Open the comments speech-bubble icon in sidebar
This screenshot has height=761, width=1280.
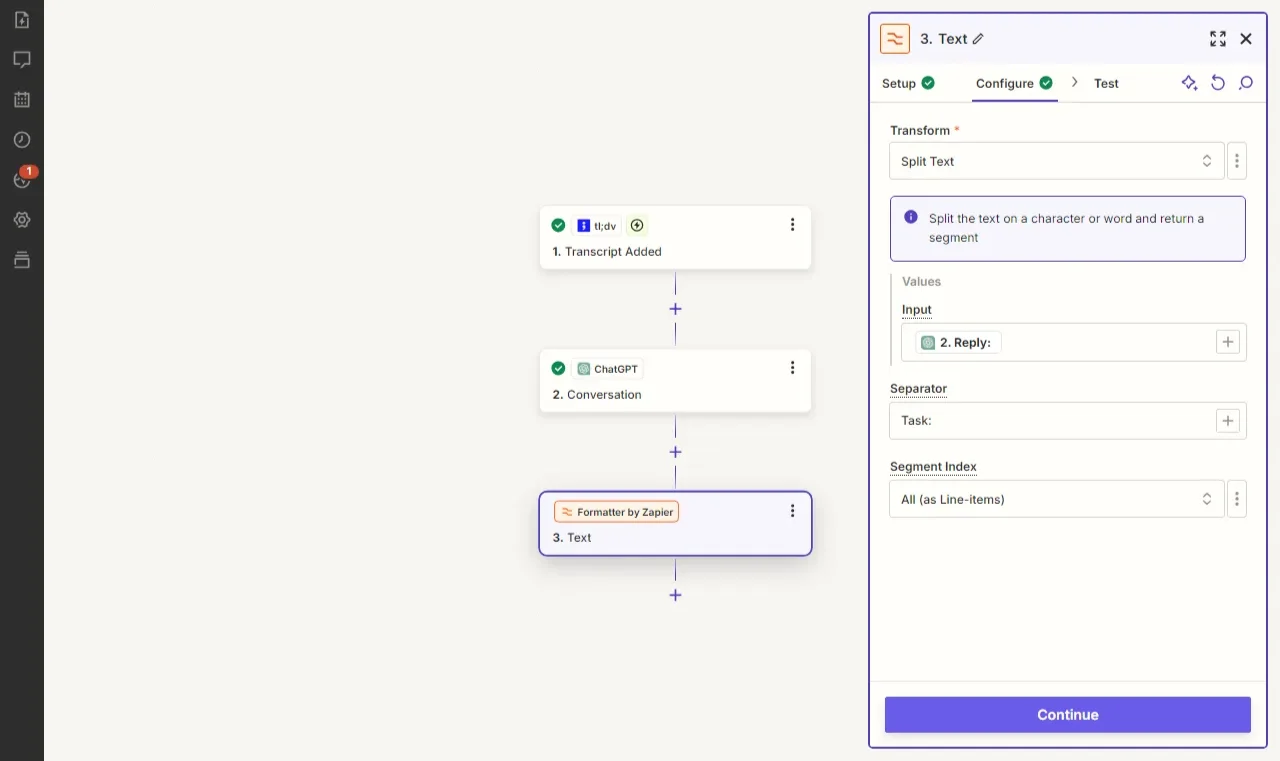pos(22,59)
